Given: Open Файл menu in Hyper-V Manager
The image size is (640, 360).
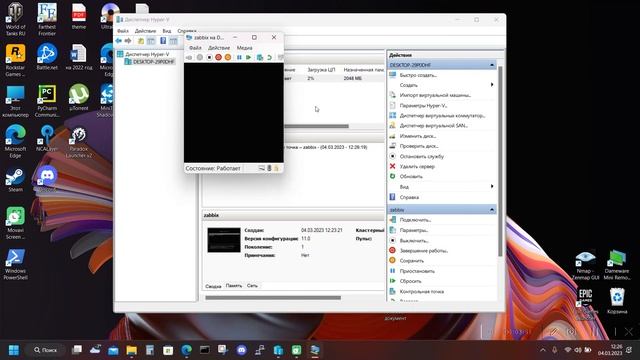Looking at the screenshot, I should pyautogui.click(x=123, y=31).
